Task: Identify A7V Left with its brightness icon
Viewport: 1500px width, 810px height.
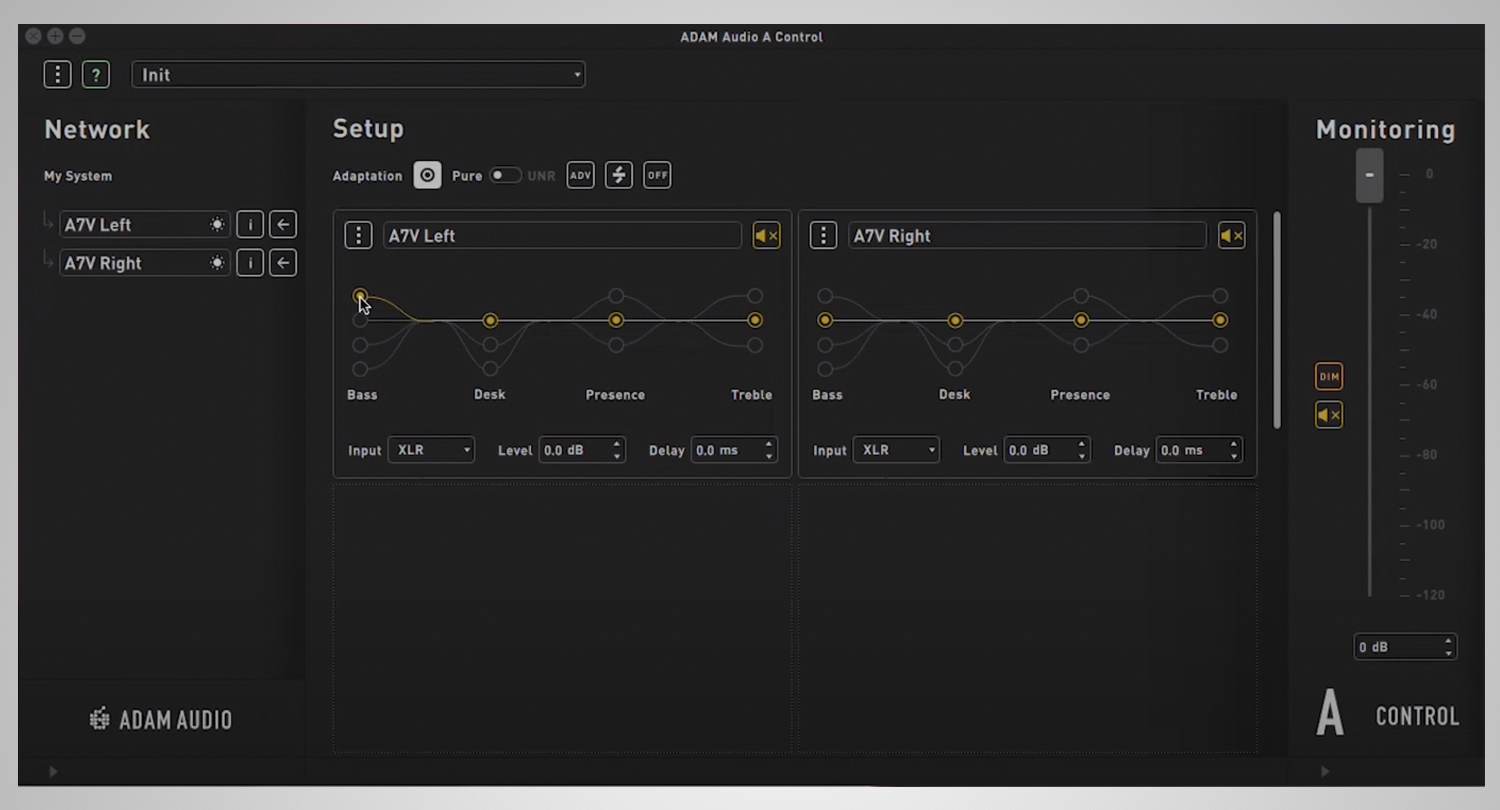Action: pos(217,225)
